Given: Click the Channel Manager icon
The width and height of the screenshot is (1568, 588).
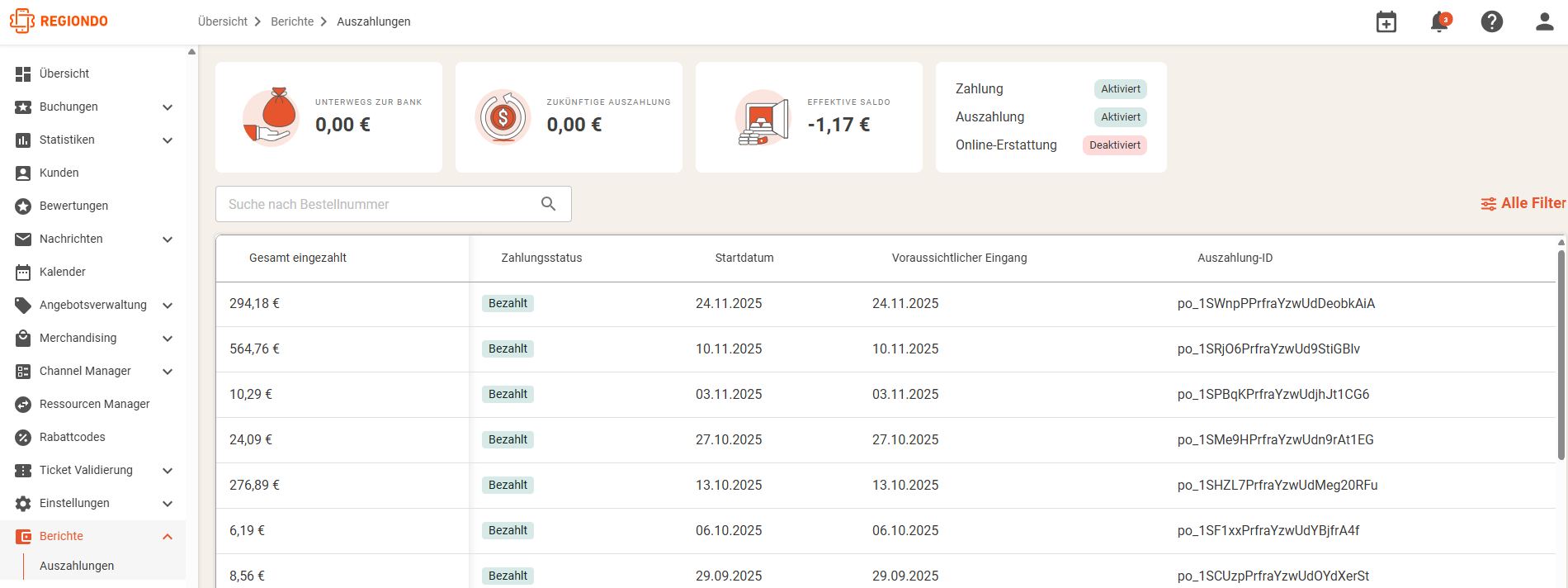Looking at the screenshot, I should tap(23, 371).
